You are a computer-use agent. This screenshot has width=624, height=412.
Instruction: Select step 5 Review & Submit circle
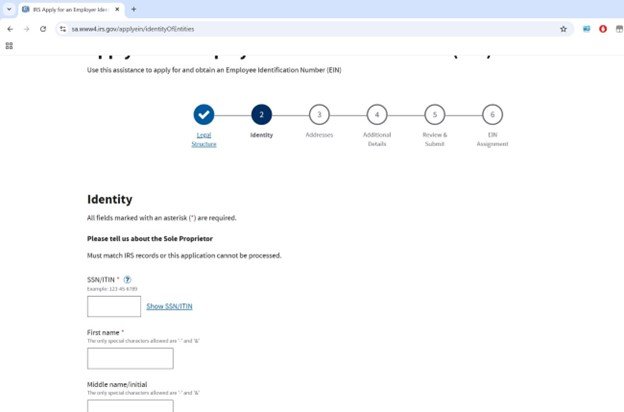tap(434, 114)
